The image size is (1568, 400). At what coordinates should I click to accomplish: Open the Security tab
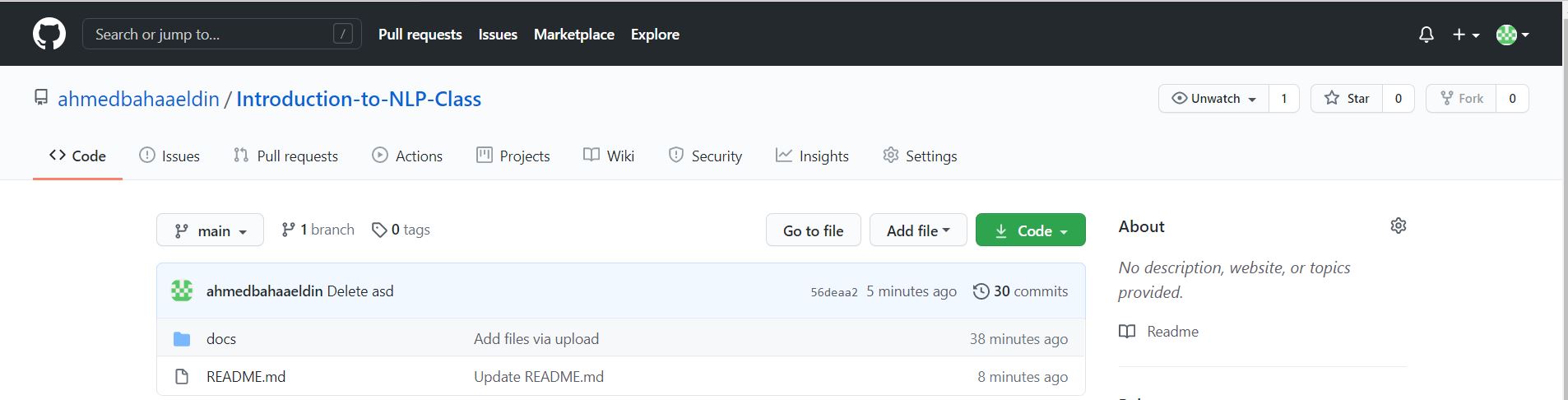click(x=705, y=156)
